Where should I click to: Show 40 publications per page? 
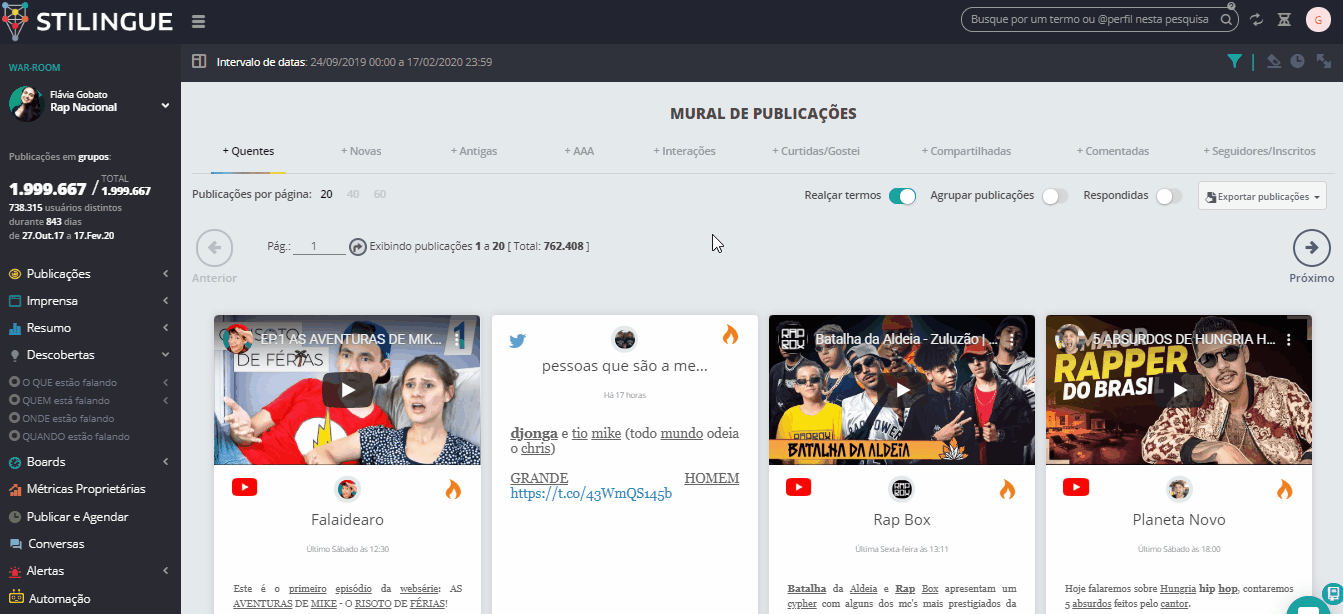coord(353,194)
